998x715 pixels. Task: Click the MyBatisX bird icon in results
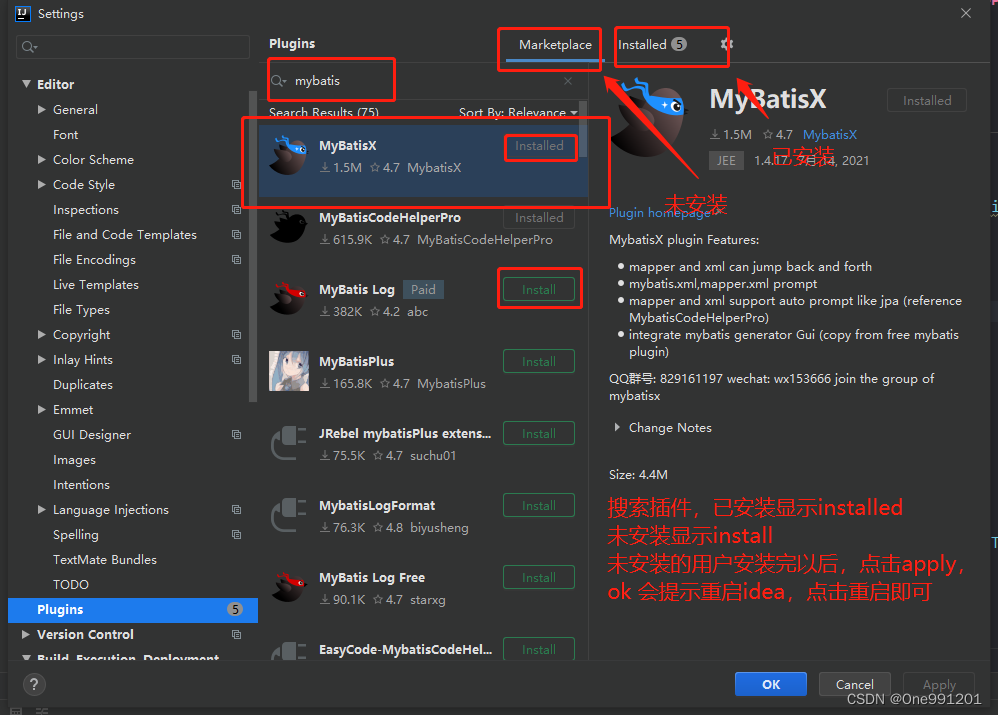288,155
